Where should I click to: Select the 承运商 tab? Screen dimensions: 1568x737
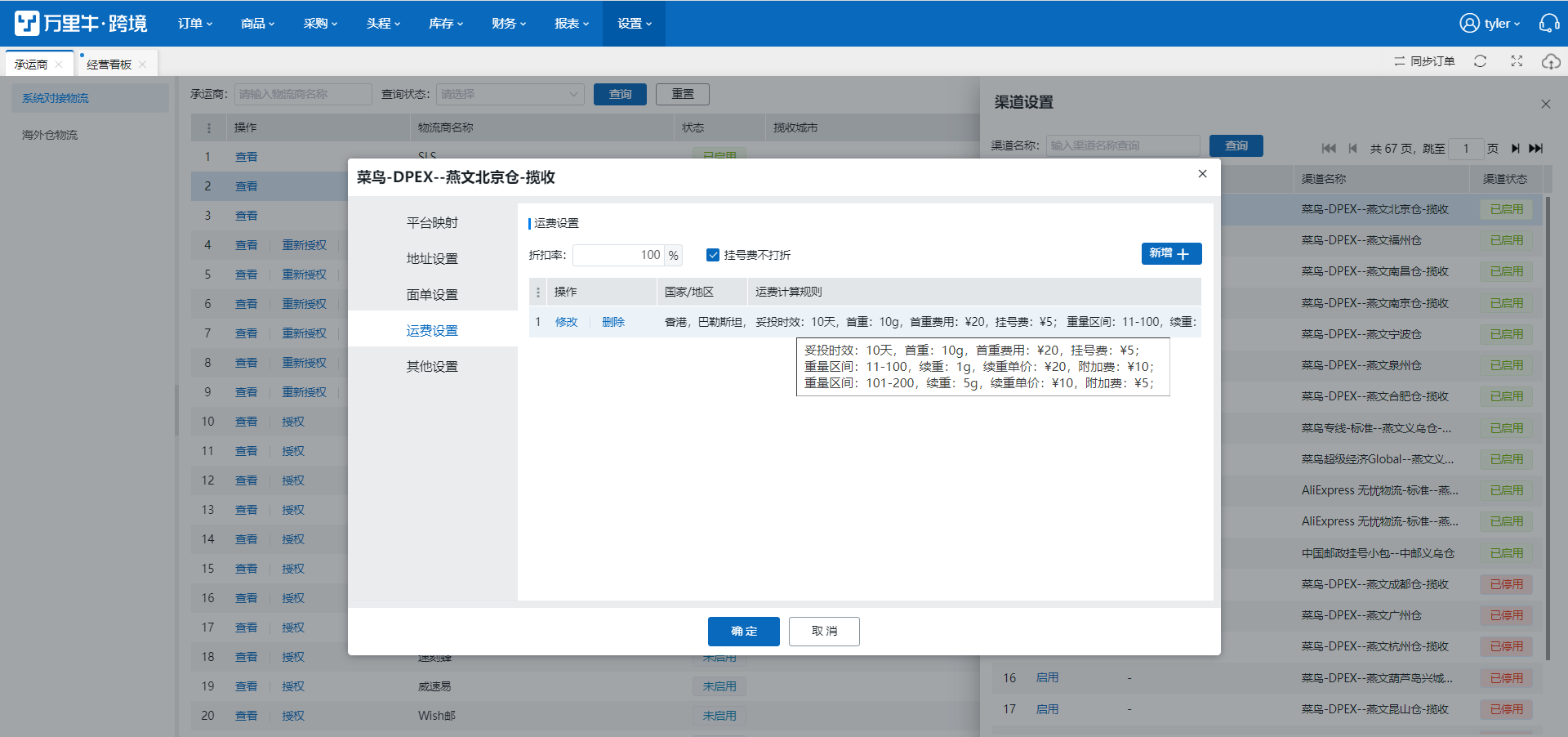[x=31, y=65]
